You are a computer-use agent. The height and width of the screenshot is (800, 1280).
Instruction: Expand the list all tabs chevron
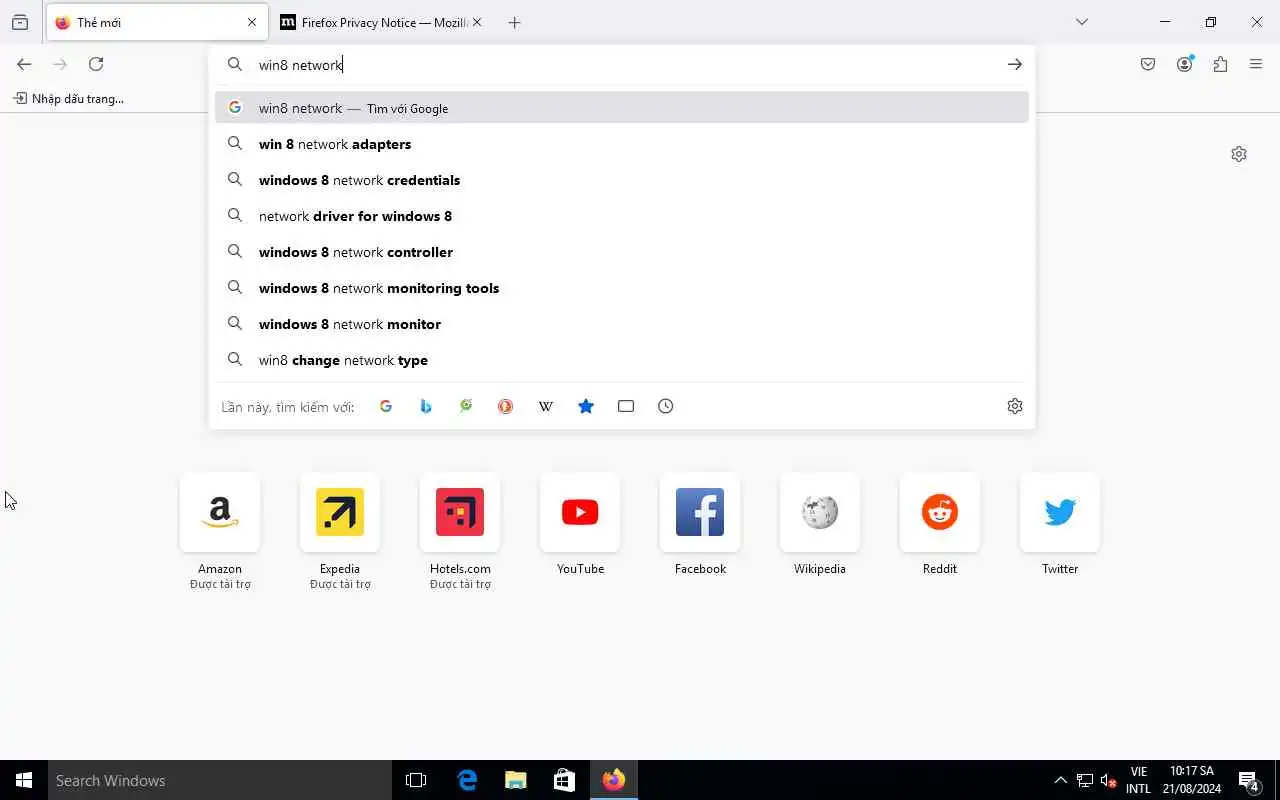pos(1081,22)
